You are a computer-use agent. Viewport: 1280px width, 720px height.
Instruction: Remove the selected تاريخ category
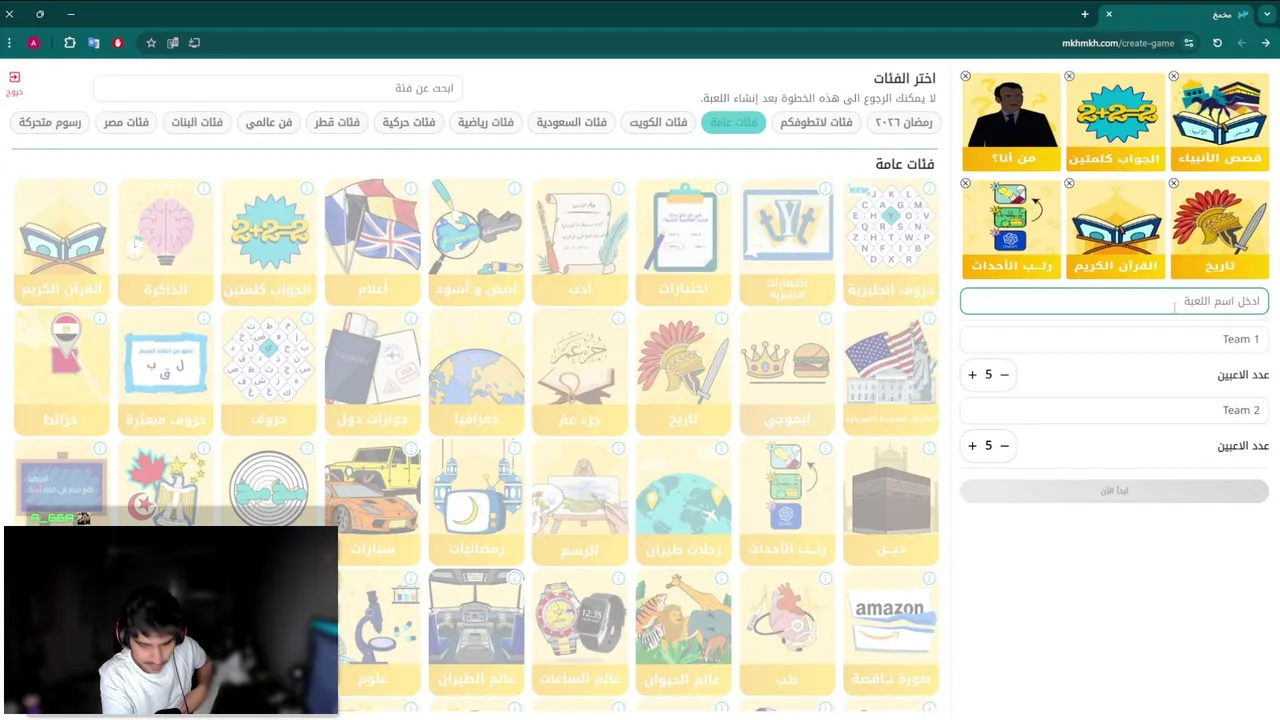tap(1174, 183)
